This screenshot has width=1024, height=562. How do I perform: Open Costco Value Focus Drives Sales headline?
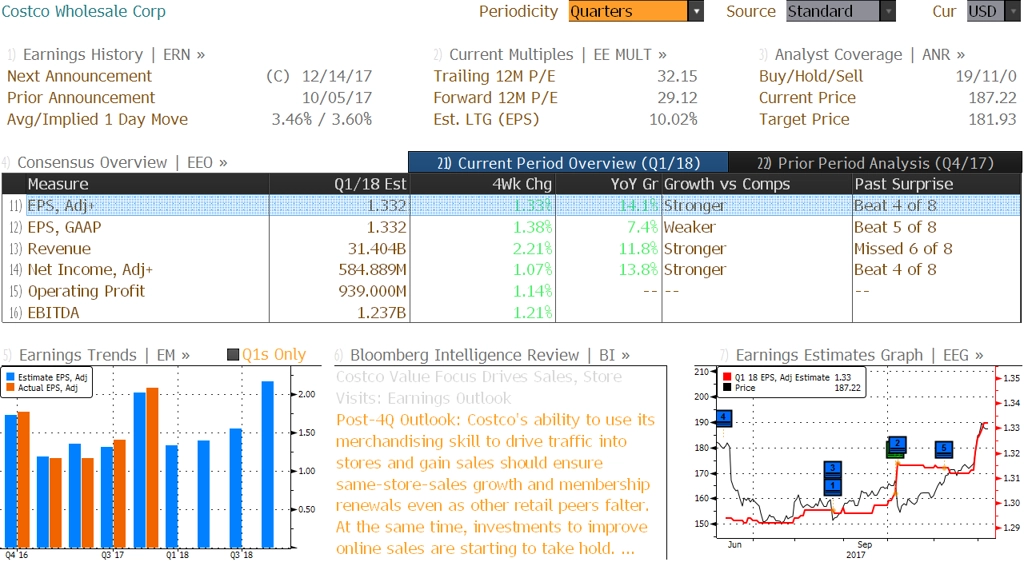tap(479, 387)
